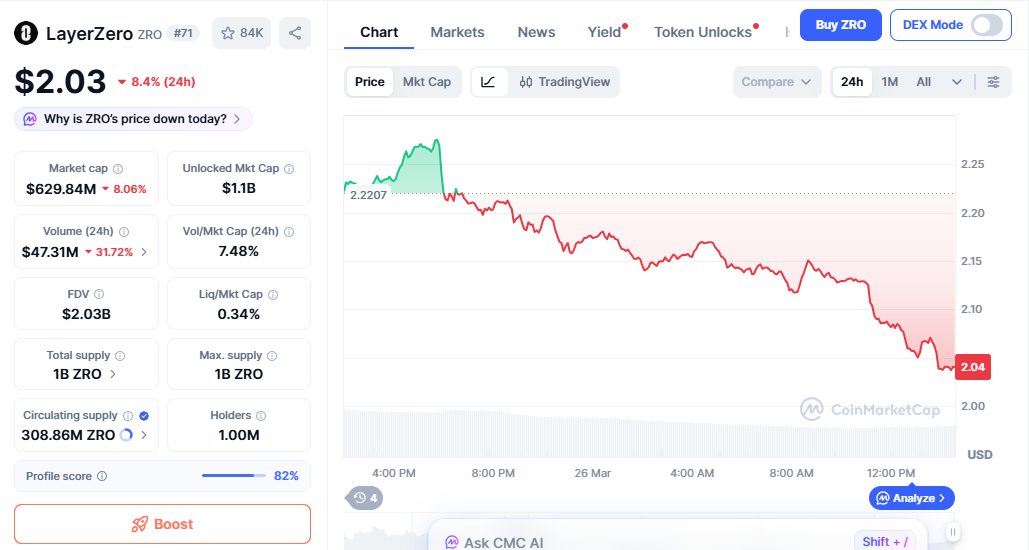Switch chart to Mkt Cap view

point(427,82)
